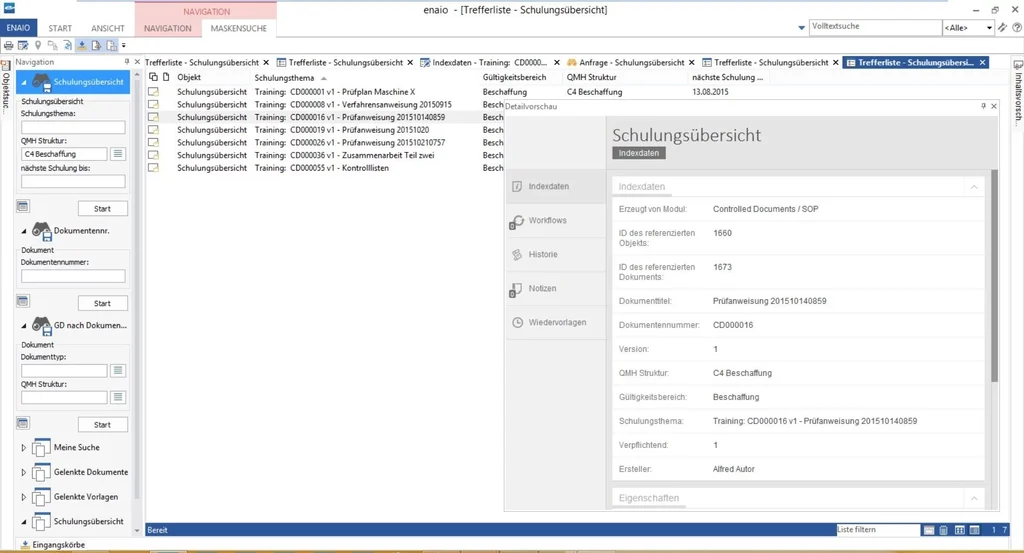Click Start under the Schulungsübersicht search form
Viewport: 1024px width, 553px height.
(103, 209)
